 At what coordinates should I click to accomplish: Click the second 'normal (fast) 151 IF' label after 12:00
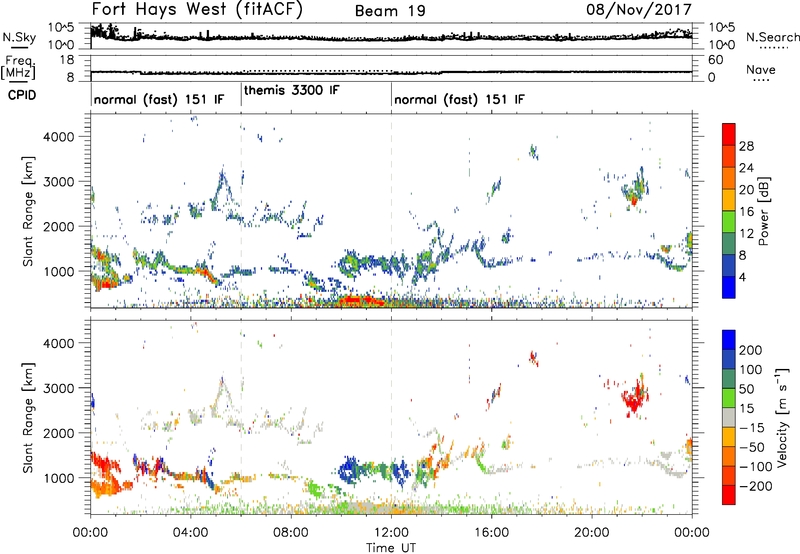(x=459, y=99)
